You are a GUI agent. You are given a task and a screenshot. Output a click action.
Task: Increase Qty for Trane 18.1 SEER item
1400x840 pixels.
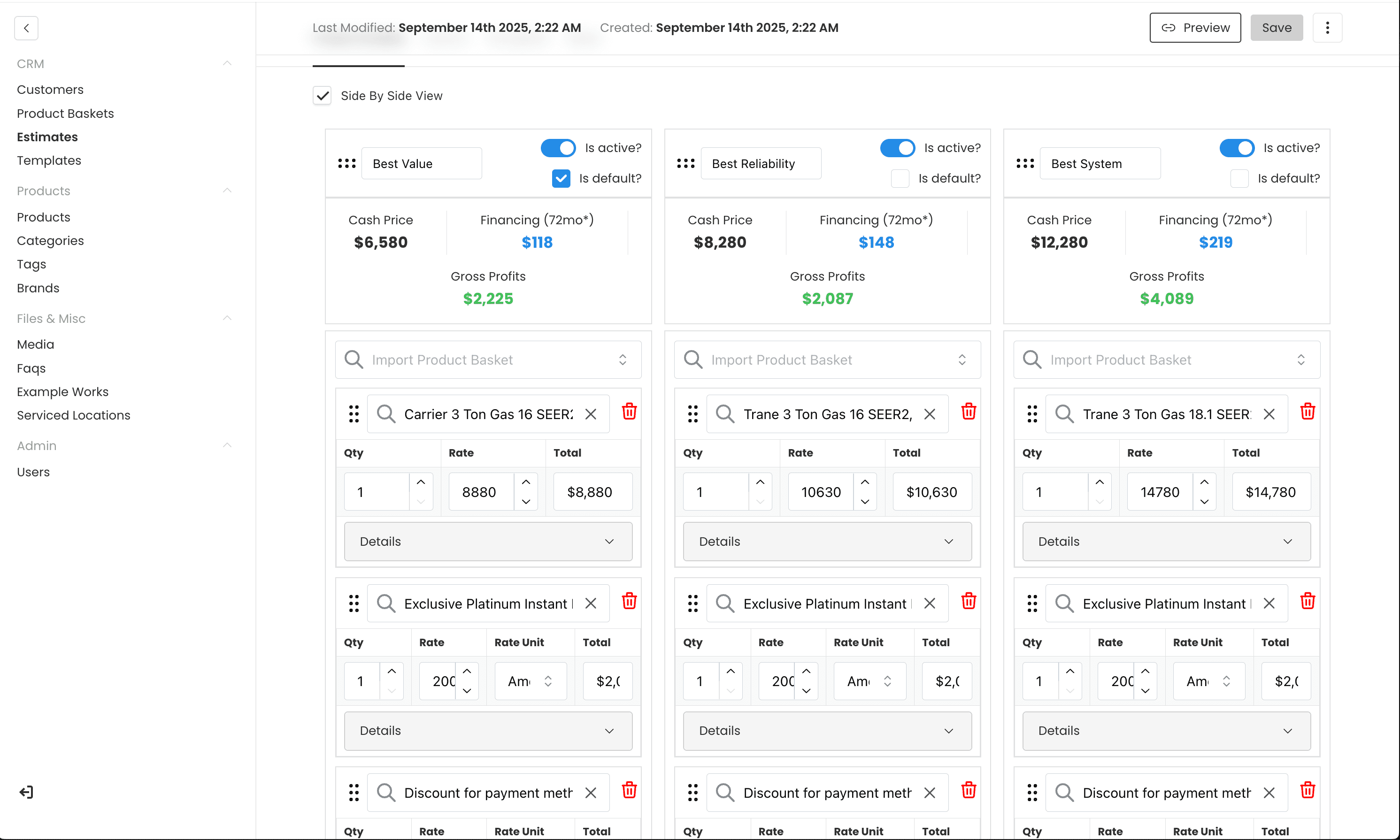coord(1100,482)
